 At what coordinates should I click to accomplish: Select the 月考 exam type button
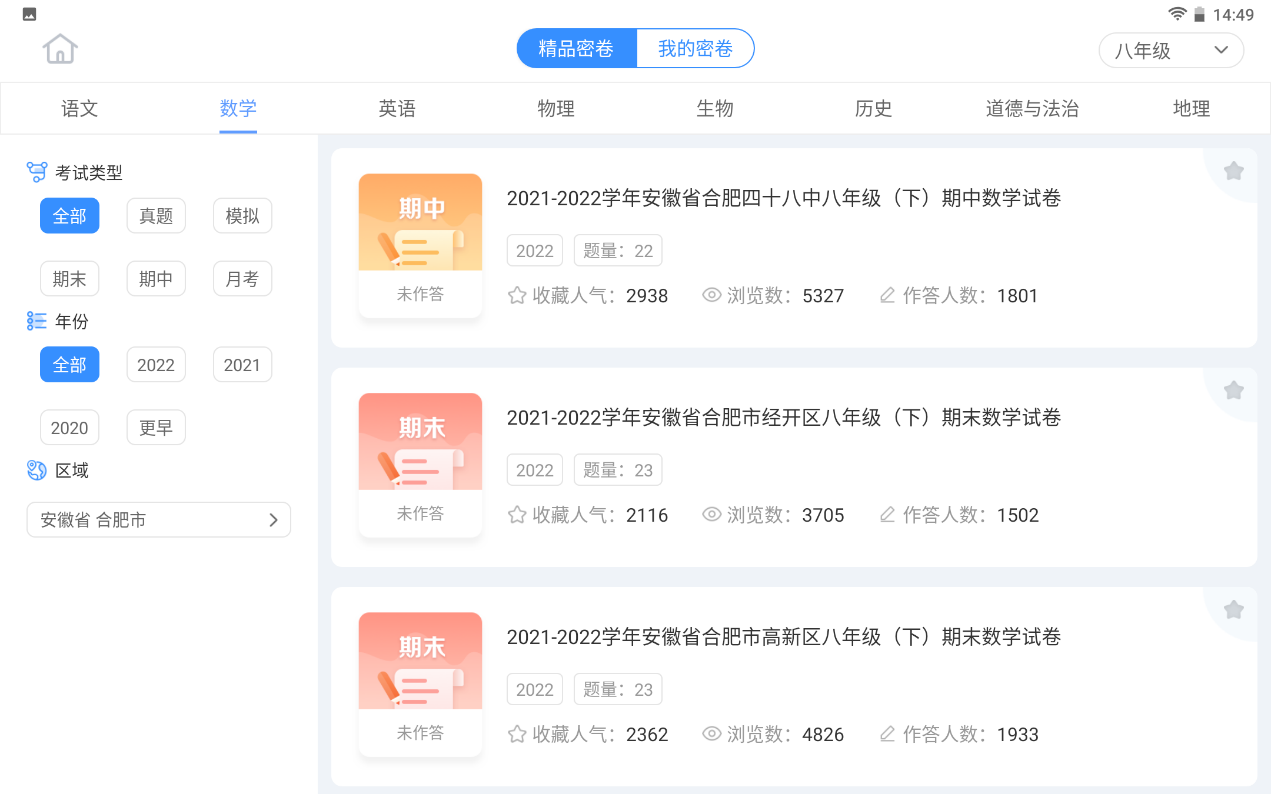(242, 279)
